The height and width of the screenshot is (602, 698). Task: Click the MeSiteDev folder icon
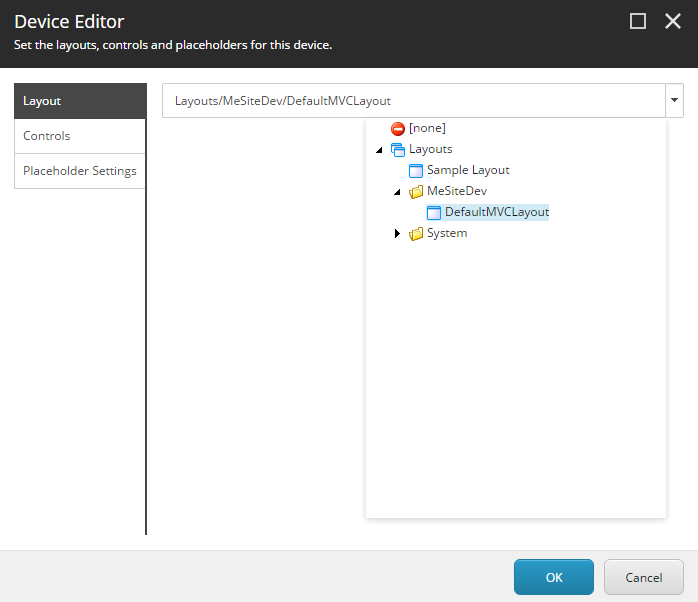[x=415, y=192]
